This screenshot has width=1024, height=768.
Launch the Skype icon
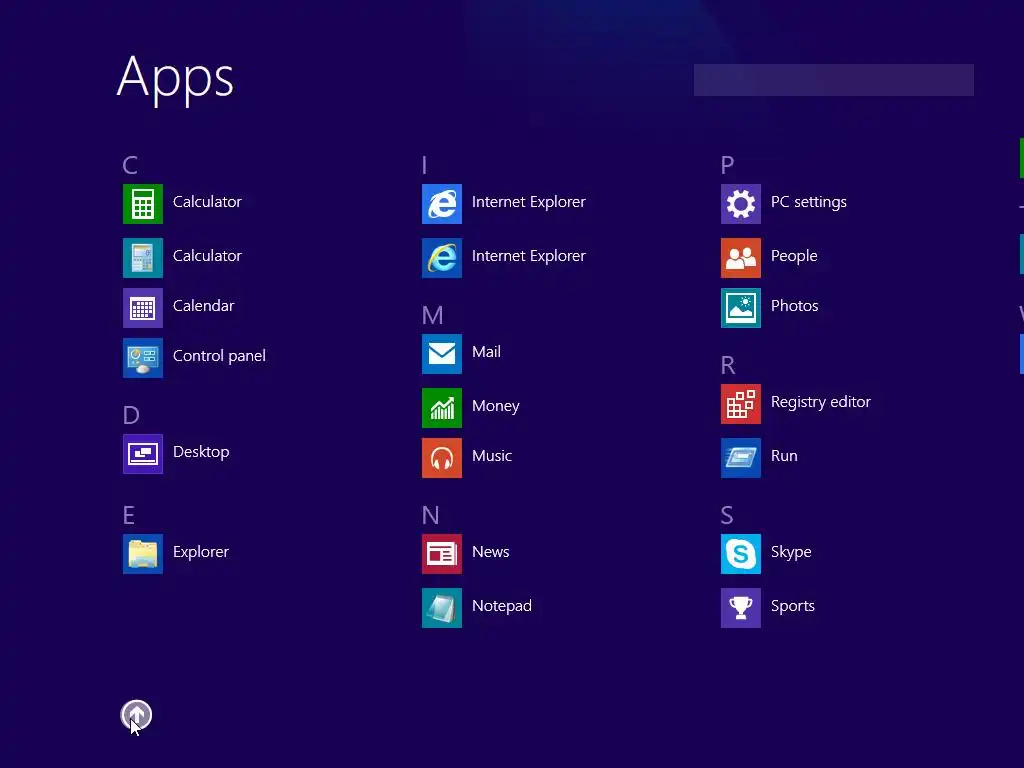pyautogui.click(x=741, y=554)
